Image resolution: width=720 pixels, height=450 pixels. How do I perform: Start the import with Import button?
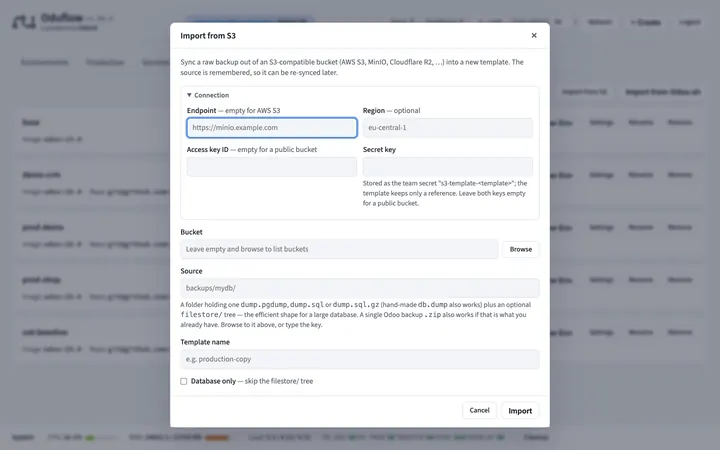click(520, 411)
